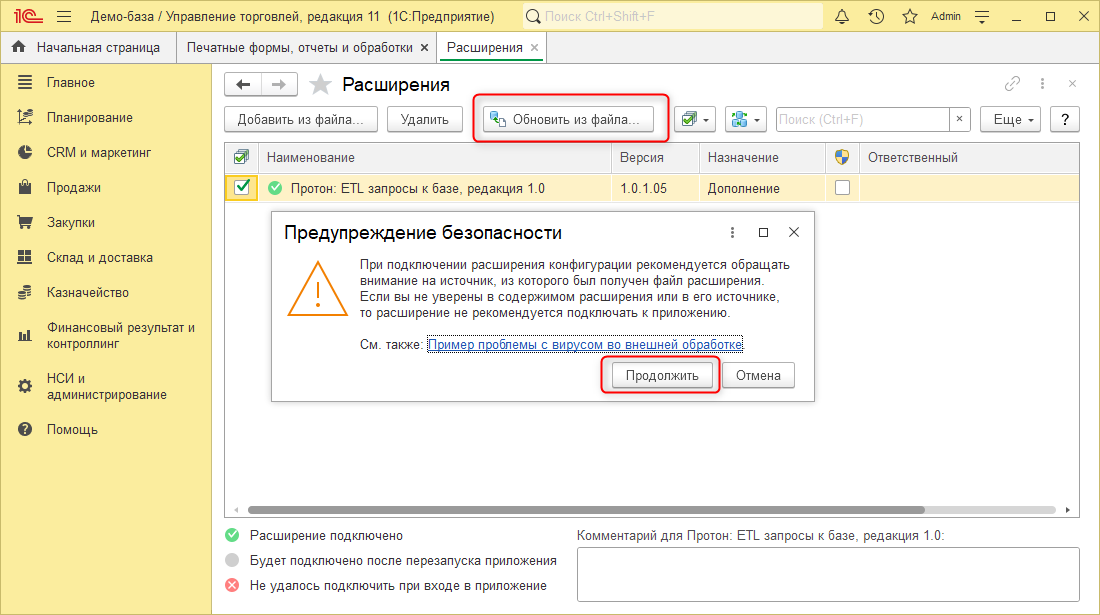Viewport: 1100px width, 615px height.
Task: Toggle select-all checkbox in table header
Action: [x=241, y=158]
